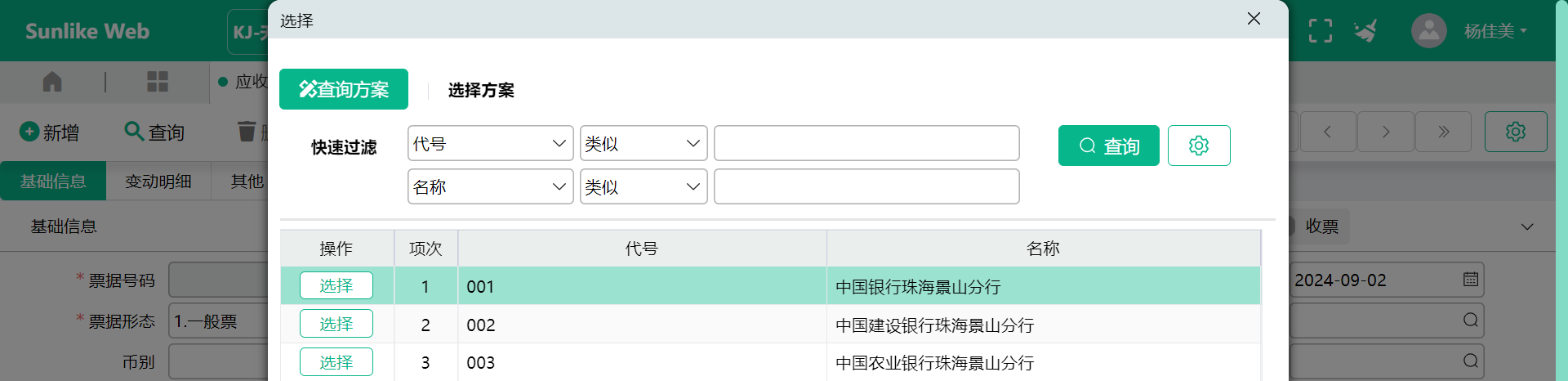Image resolution: width=1568 pixels, height=381 pixels.
Task: Go to next record arrow
Action: [1386, 132]
